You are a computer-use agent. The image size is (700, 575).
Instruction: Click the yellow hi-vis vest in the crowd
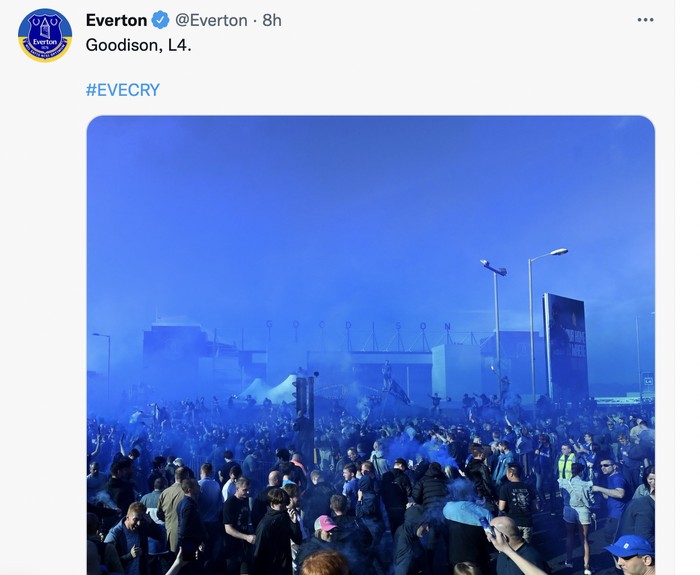tap(567, 465)
